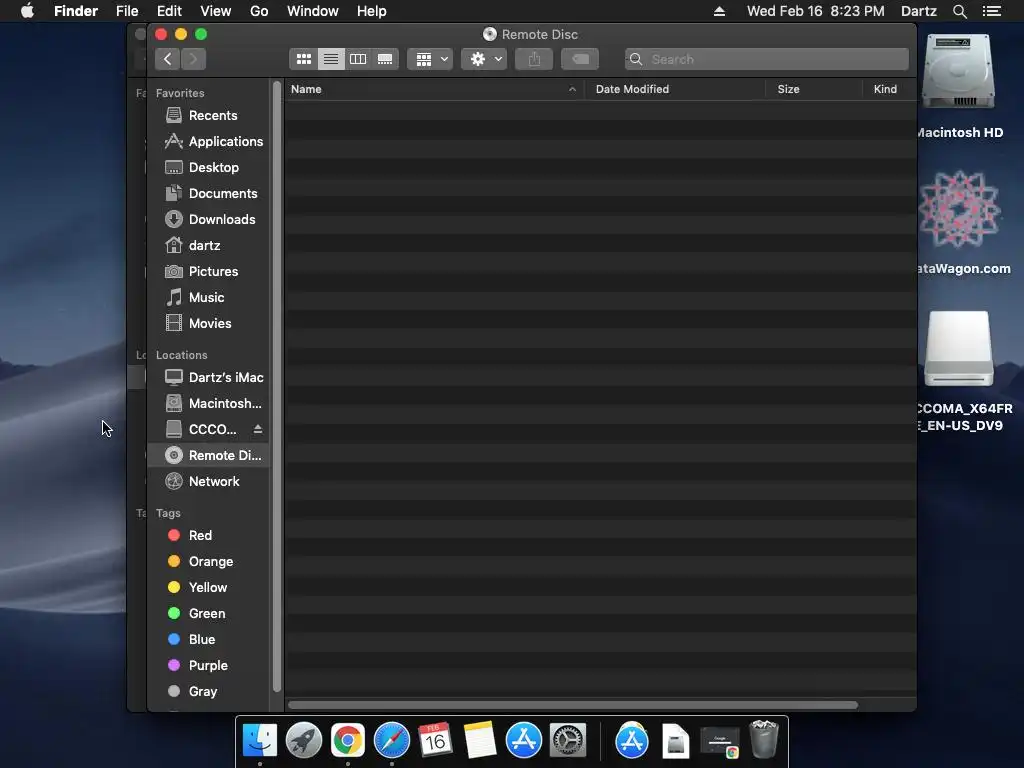Open the Apple menu
The height and width of the screenshot is (768, 1024).
coord(27,11)
